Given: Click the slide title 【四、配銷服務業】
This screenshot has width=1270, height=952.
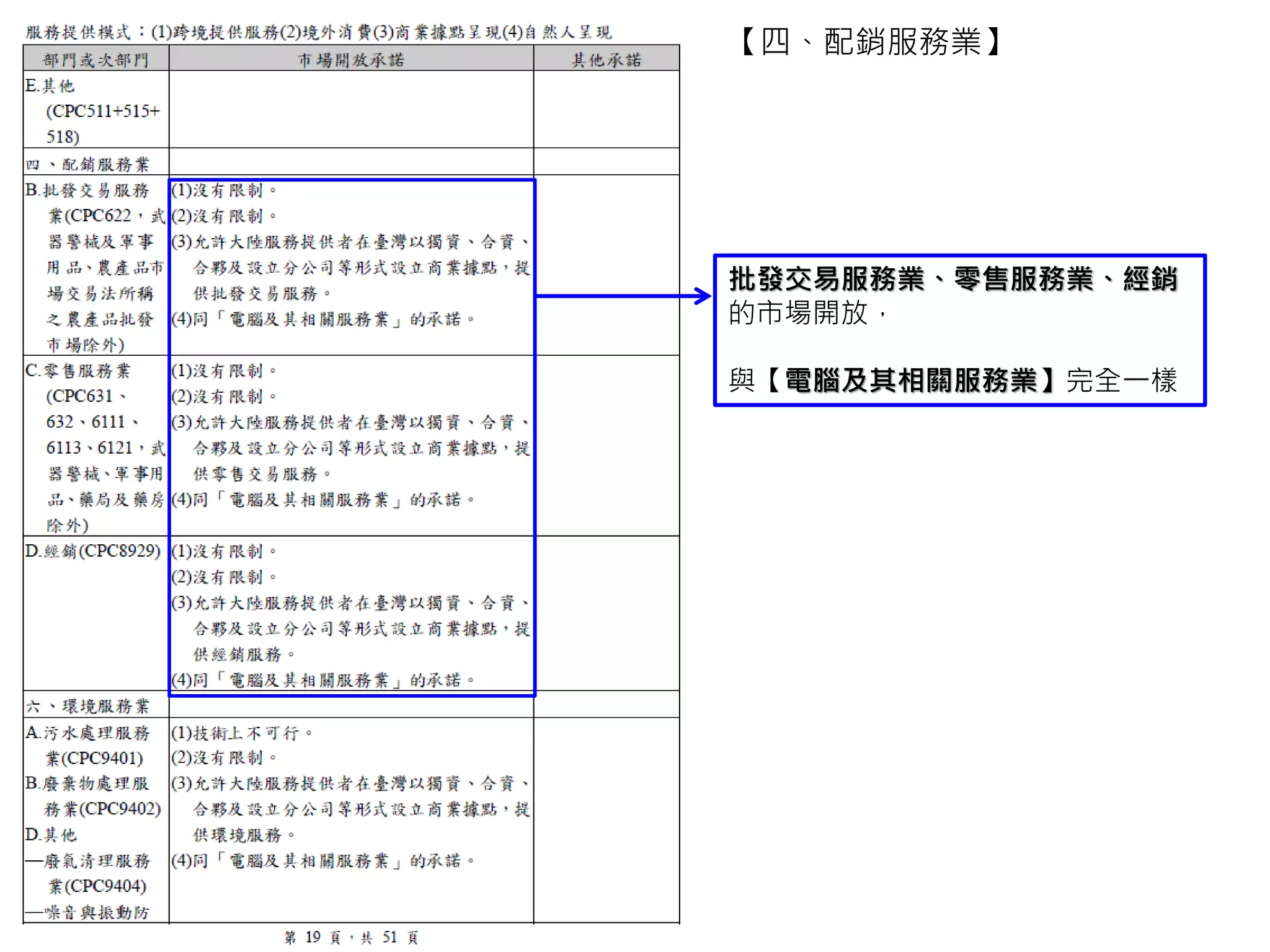Looking at the screenshot, I should click(871, 42).
